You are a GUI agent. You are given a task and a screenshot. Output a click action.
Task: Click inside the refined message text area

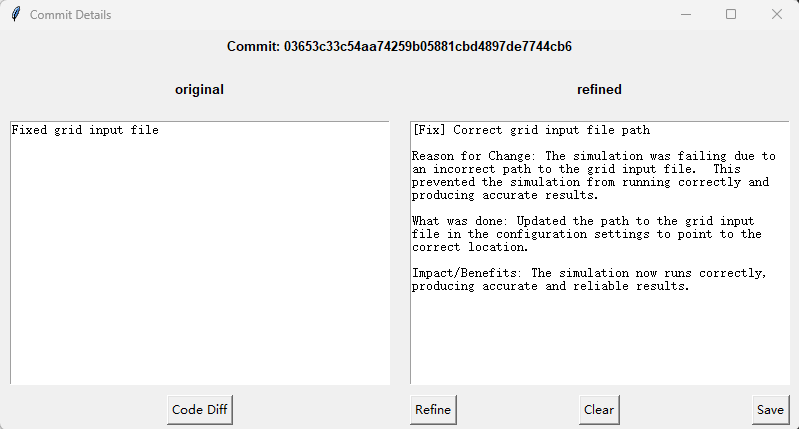(x=600, y=253)
